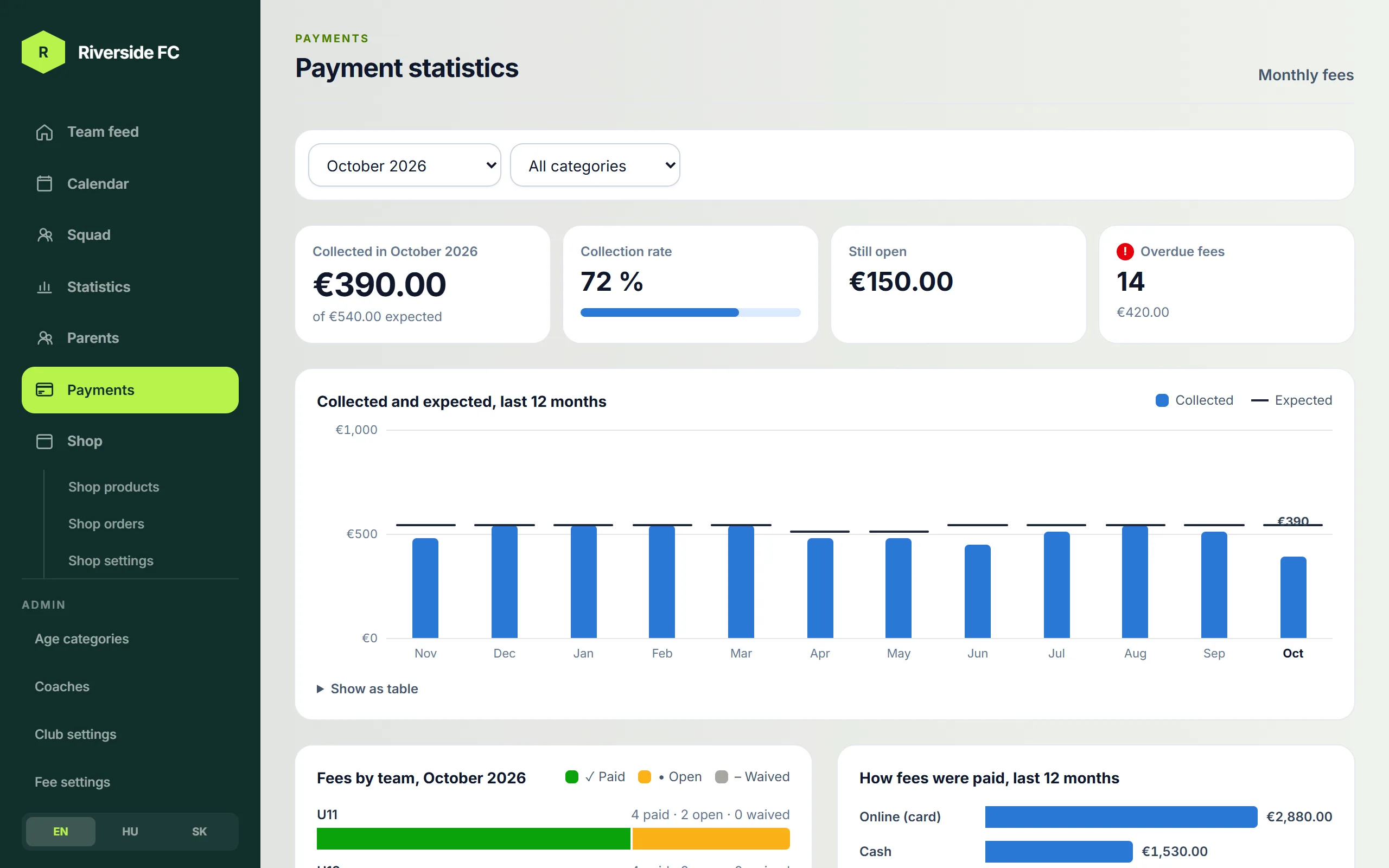Open the Squad section
Screen dimensions: 1389x868
pyautogui.click(x=130, y=235)
